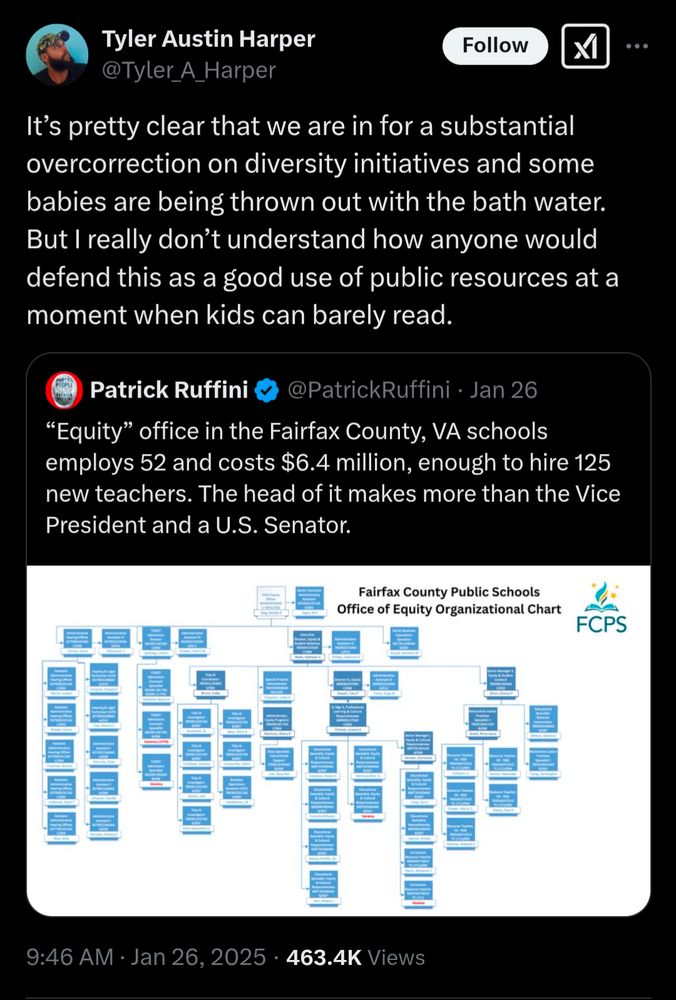Open the 9:46 AM · Jan 26, 2025 timestamp
The image size is (676, 1000).
pos(146,957)
